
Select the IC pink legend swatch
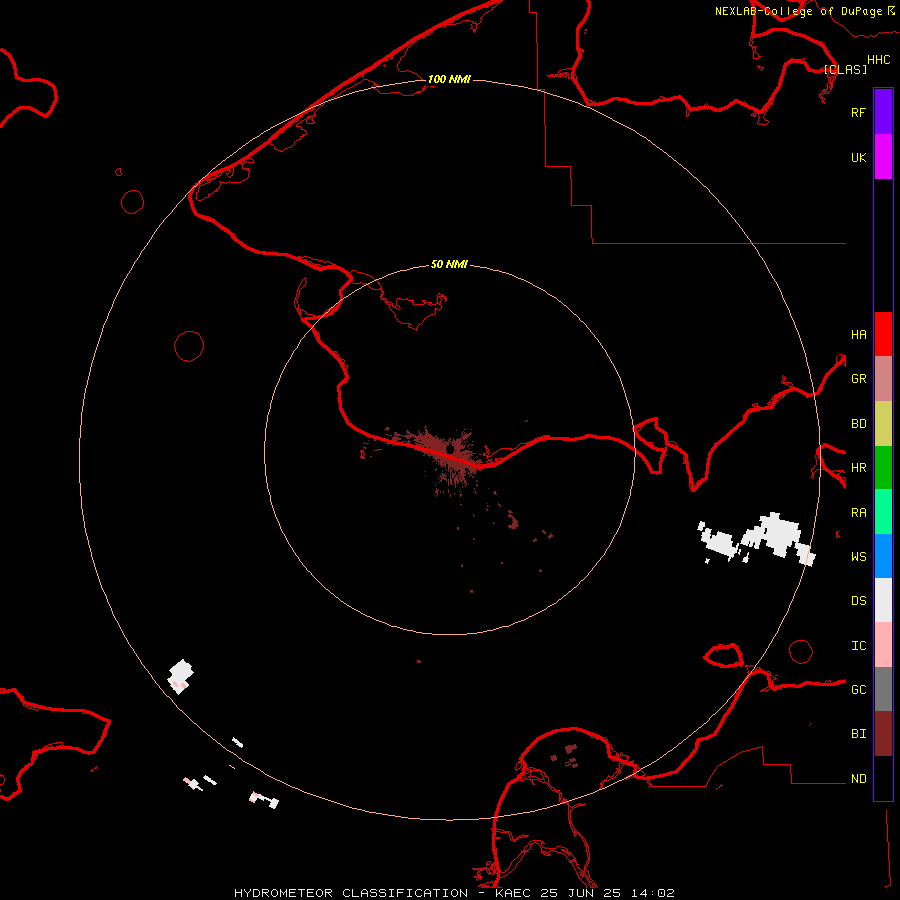point(883,645)
